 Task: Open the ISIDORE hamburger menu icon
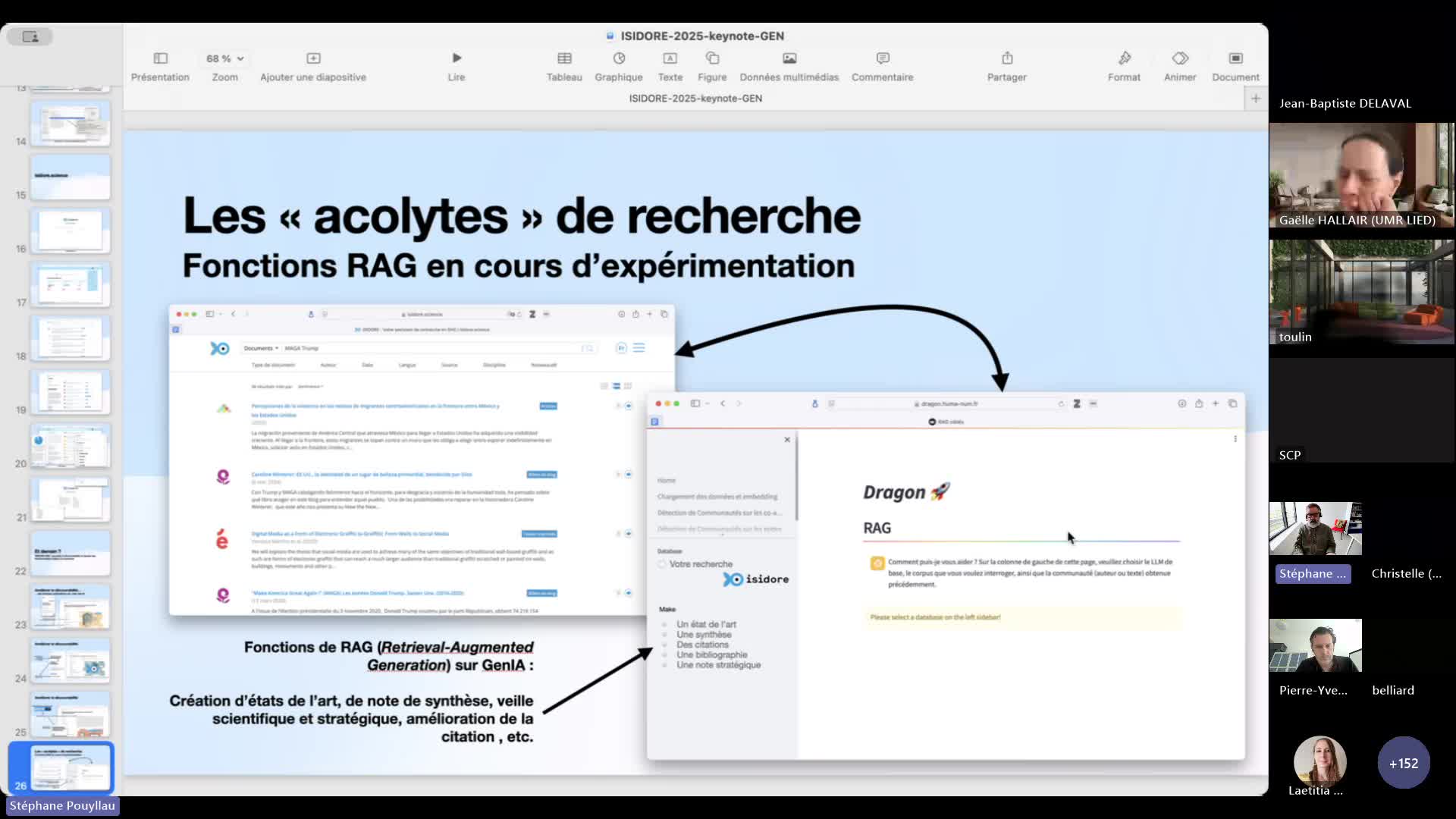pyautogui.click(x=639, y=348)
